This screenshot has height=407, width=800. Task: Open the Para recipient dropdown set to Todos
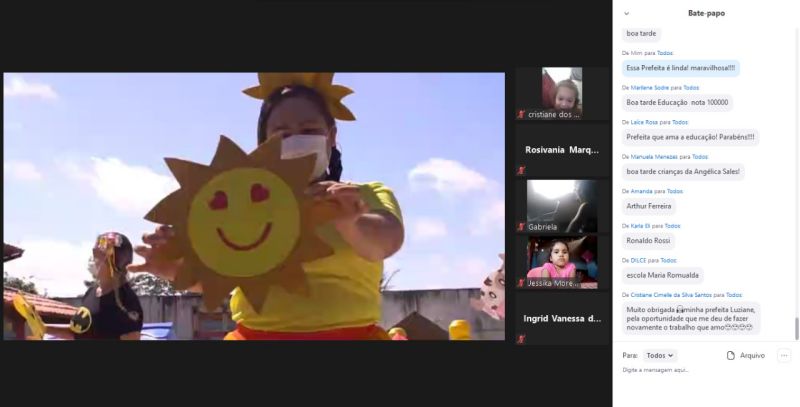pos(659,355)
